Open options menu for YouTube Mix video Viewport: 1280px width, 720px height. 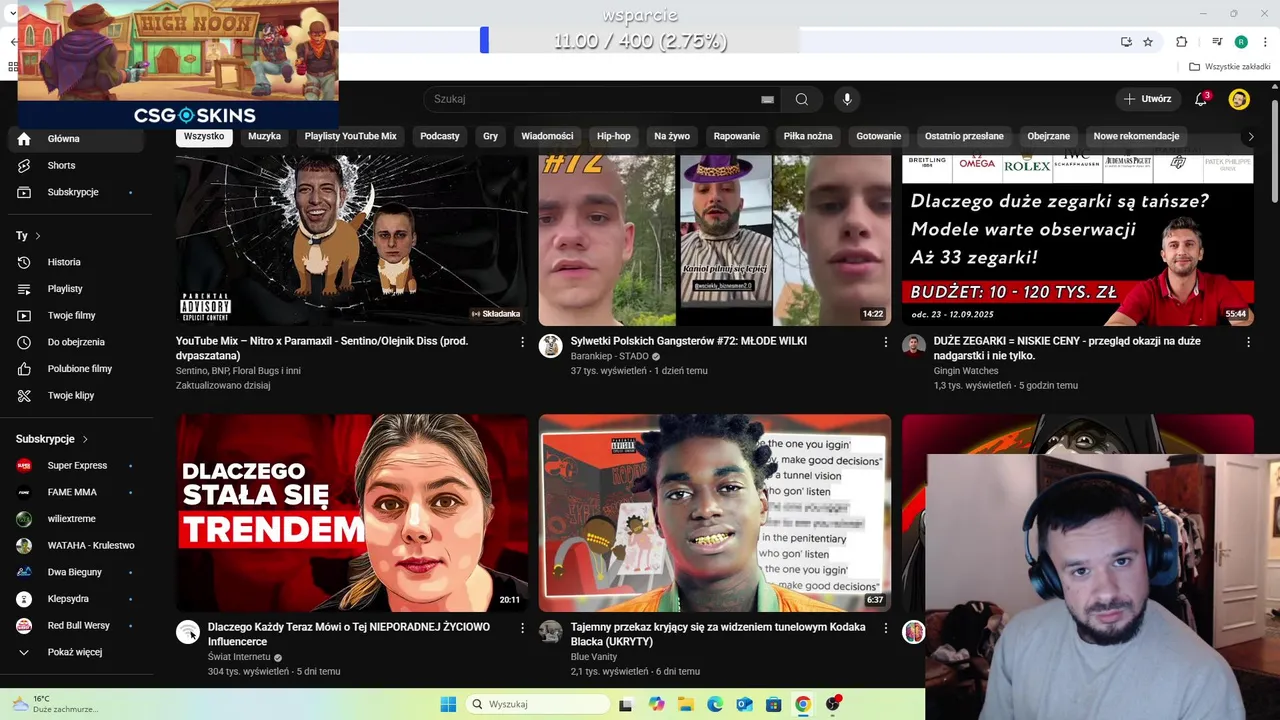tap(522, 342)
